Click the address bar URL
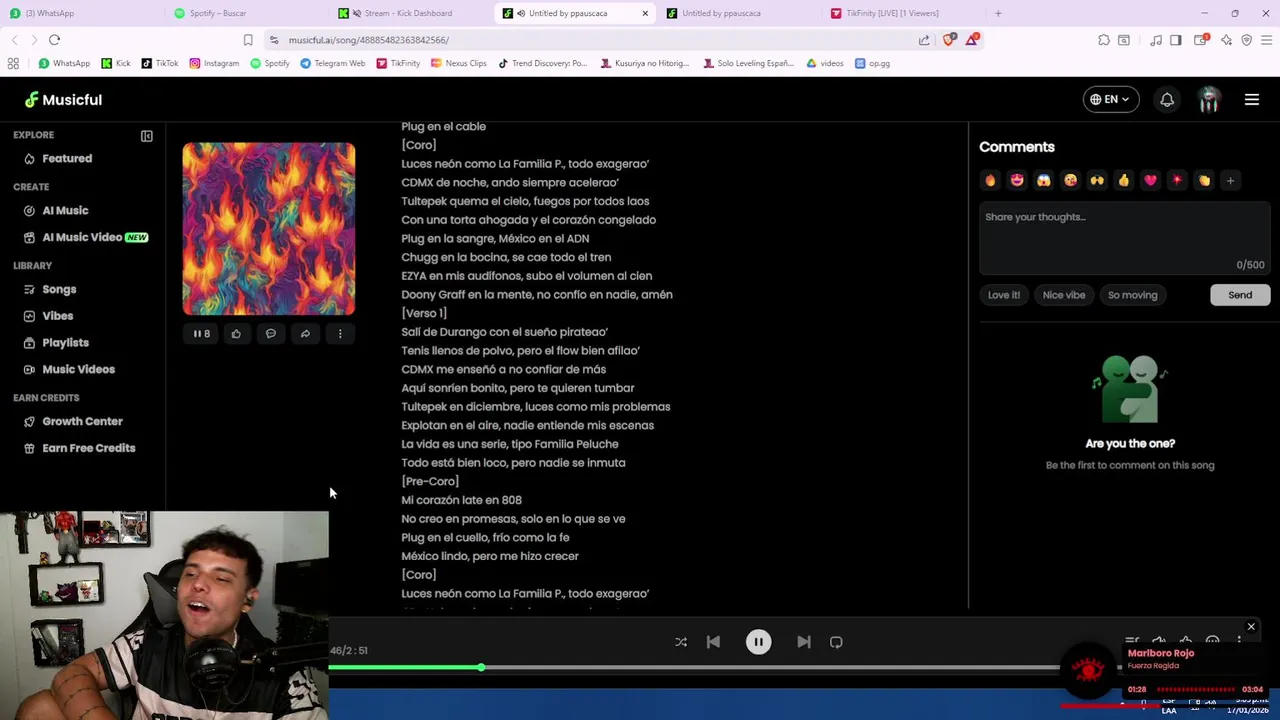Viewport: 1280px width, 720px height. [369, 40]
